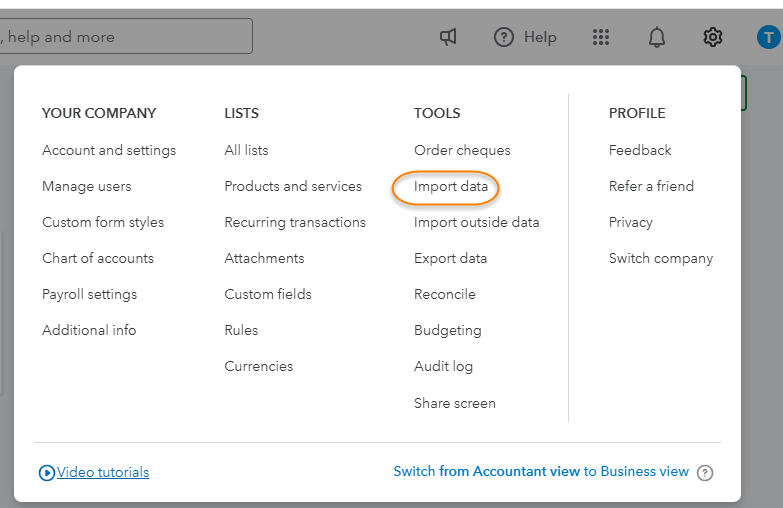The width and height of the screenshot is (783, 508).
Task: Click the settings gear icon
Action: tap(712, 37)
